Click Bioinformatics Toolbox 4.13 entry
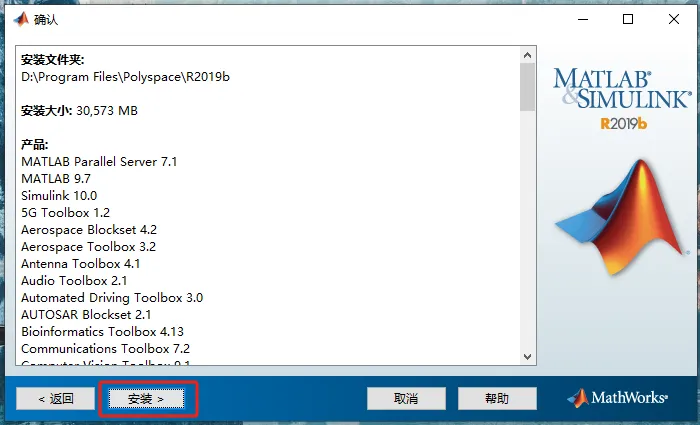 [x=102, y=331]
